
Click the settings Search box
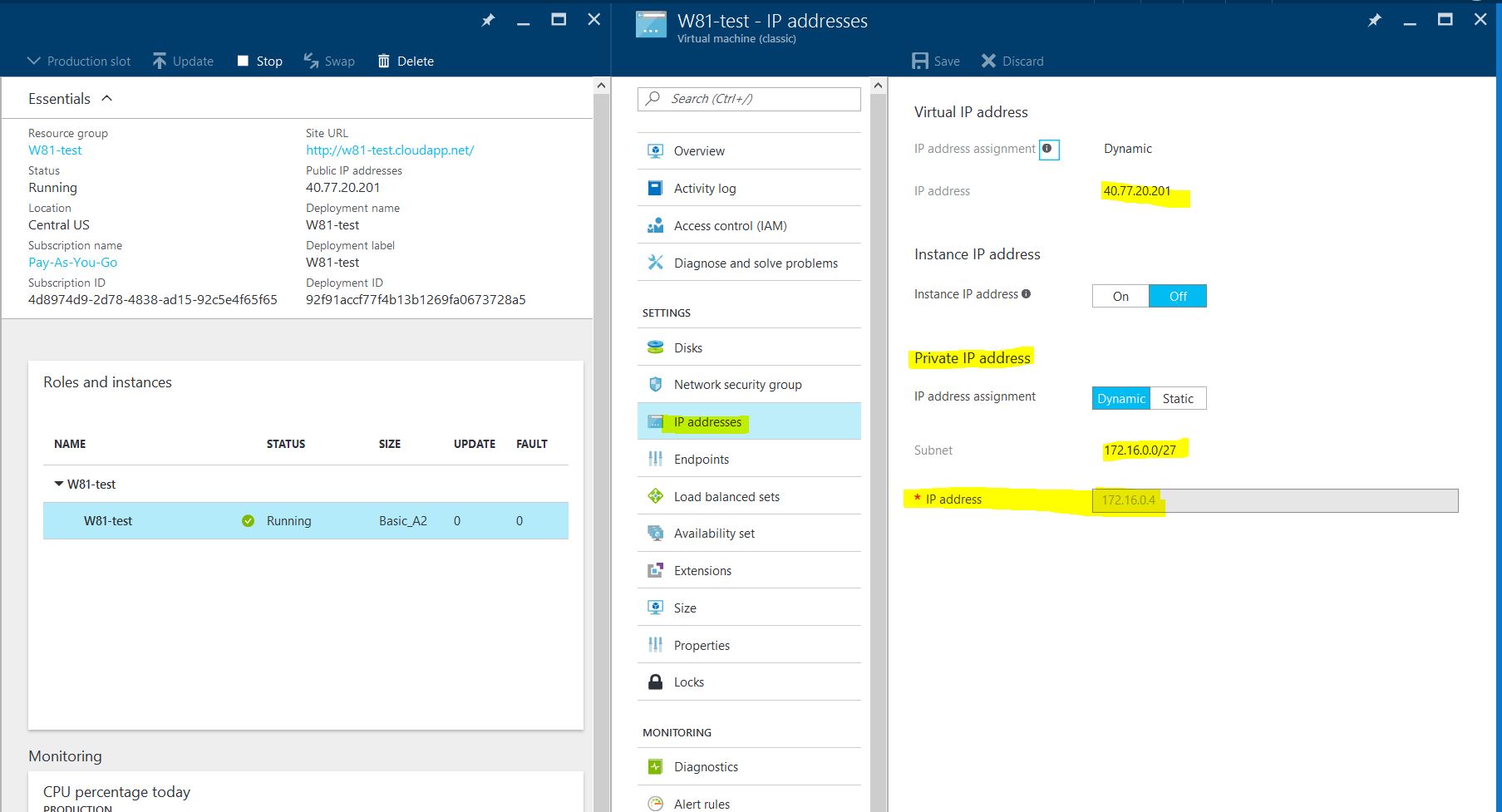coord(749,98)
